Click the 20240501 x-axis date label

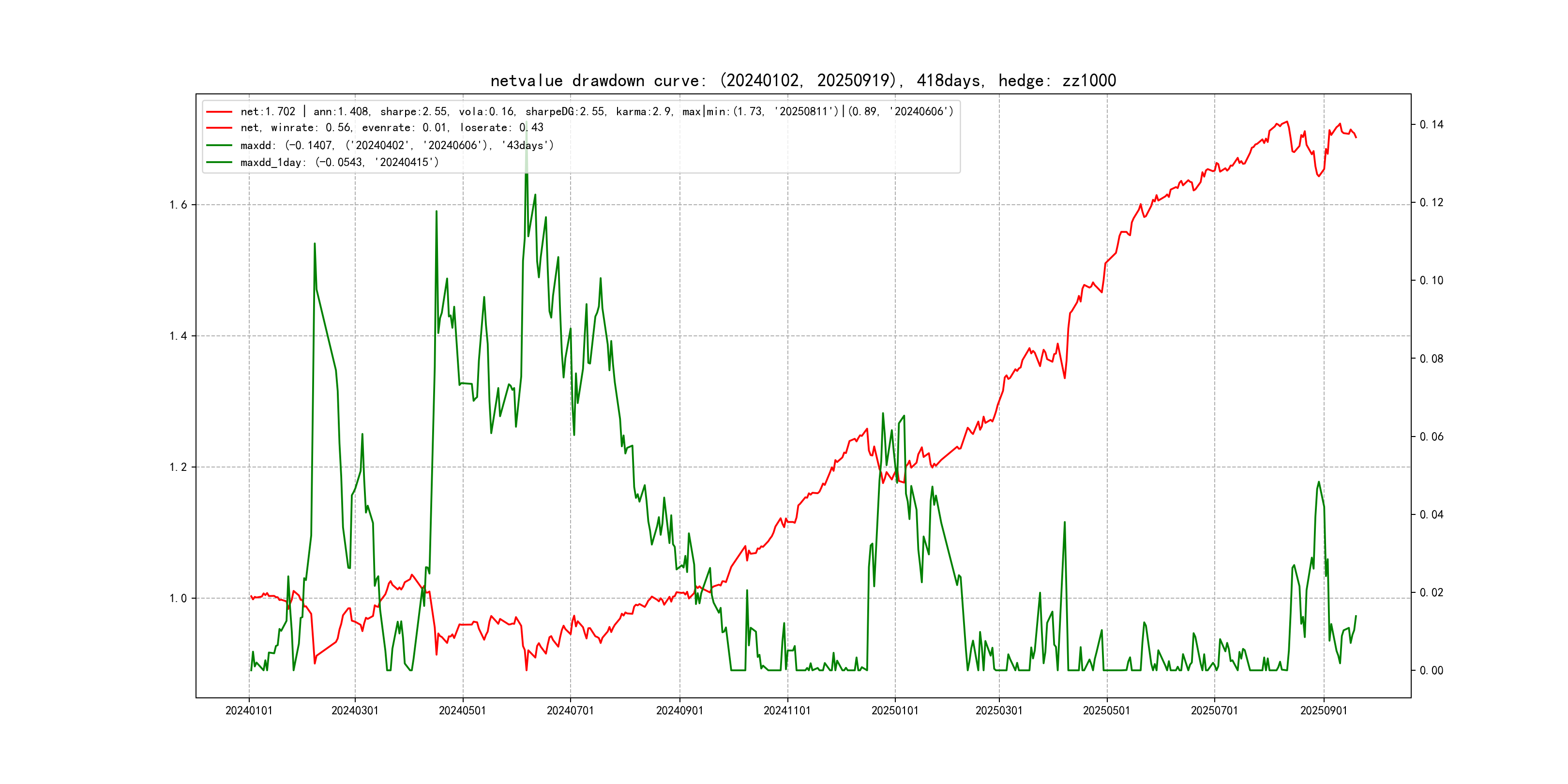(x=463, y=711)
